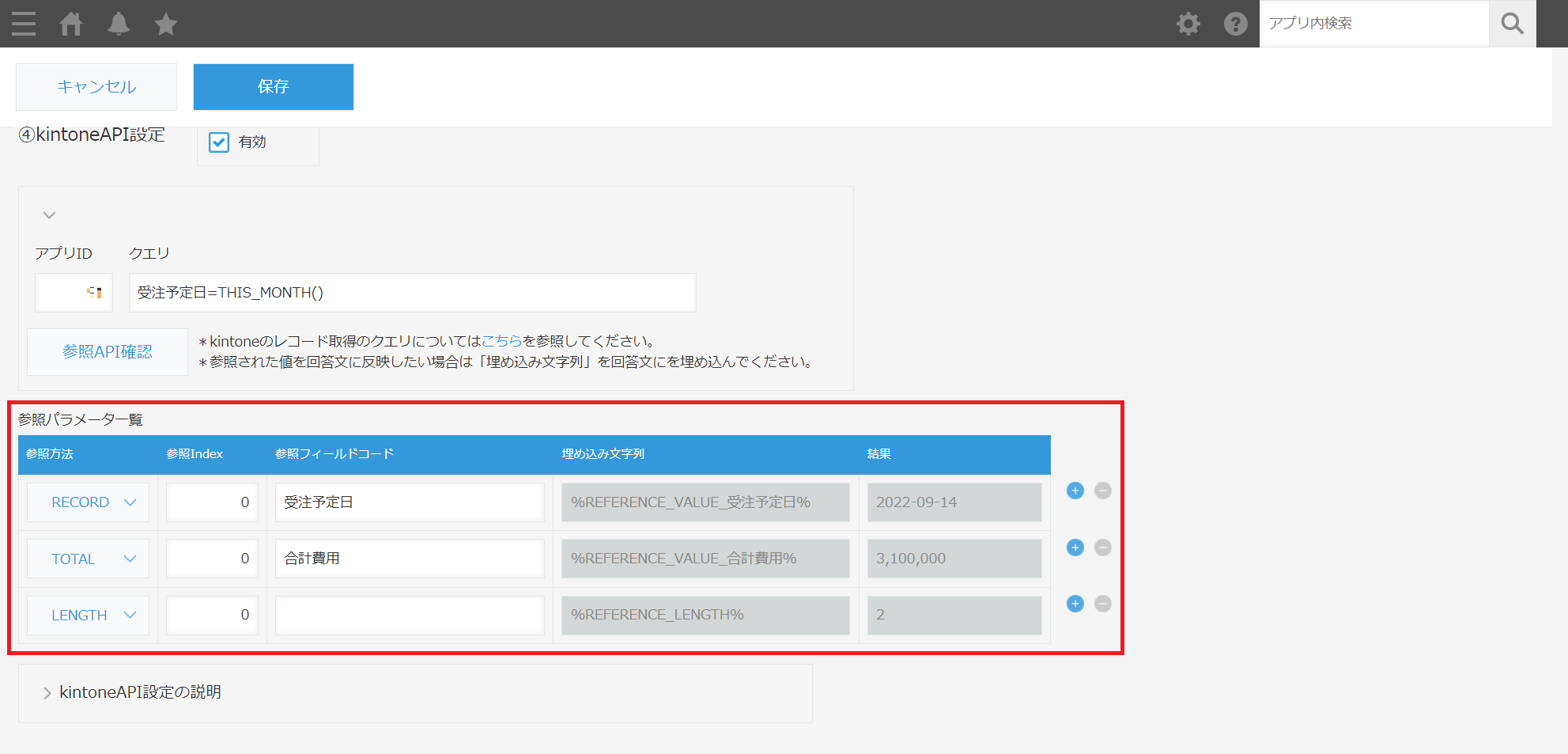
Task: Open the RECORD reference method dropdown
Action: (89, 502)
